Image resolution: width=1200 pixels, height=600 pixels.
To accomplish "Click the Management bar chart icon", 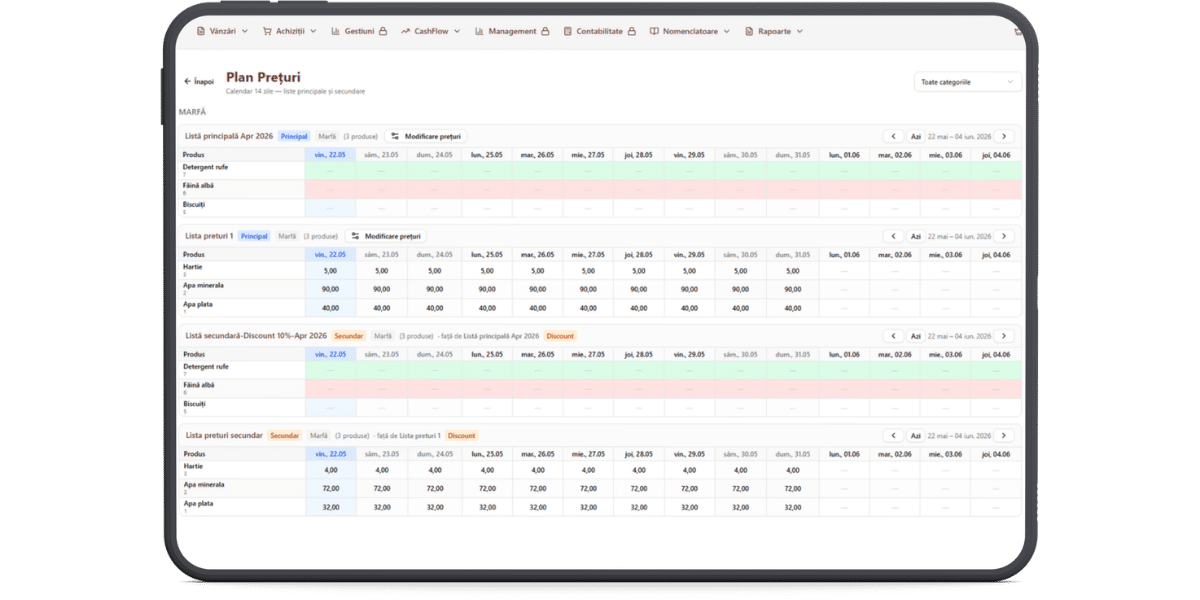I will [x=480, y=31].
